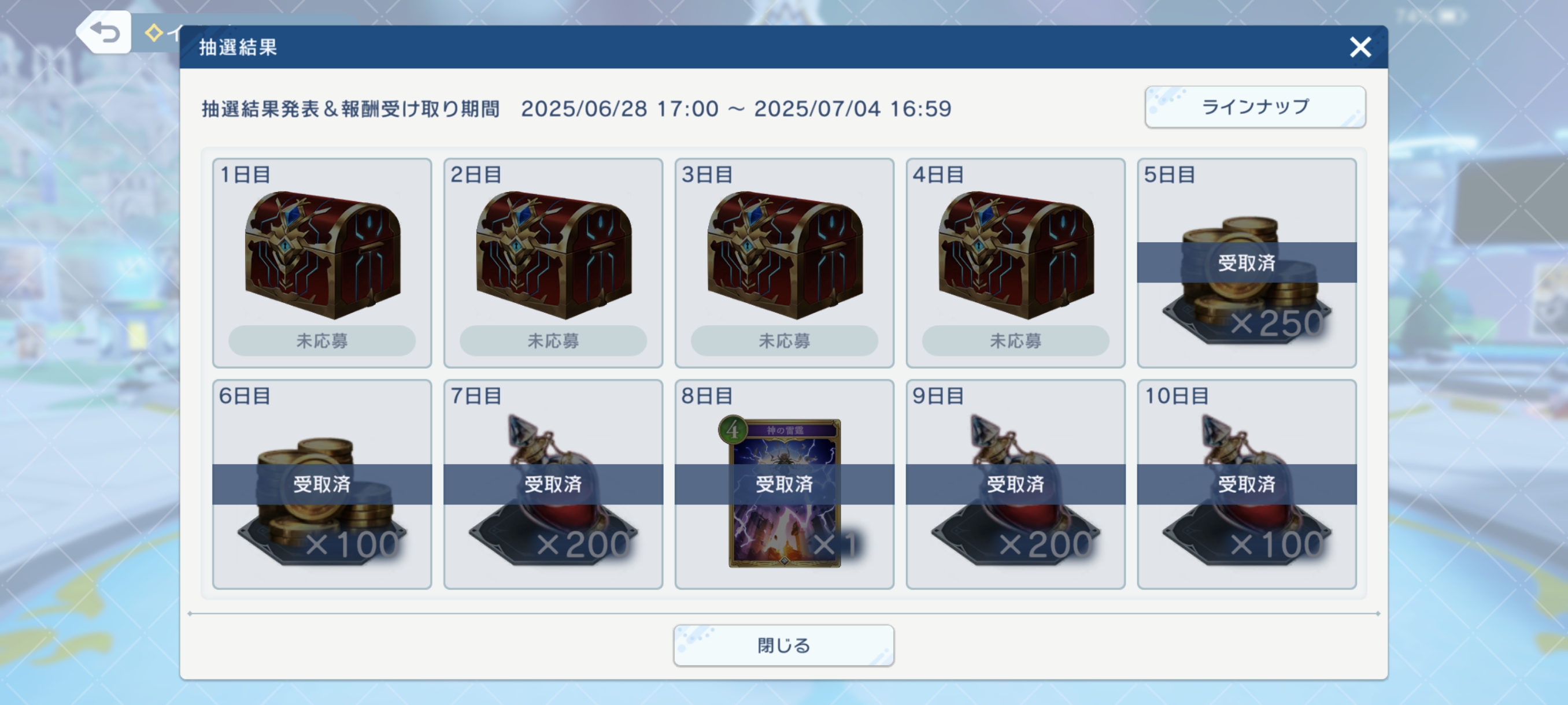Click the 7日目 potion vial ×200 reward

(x=553, y=490)
